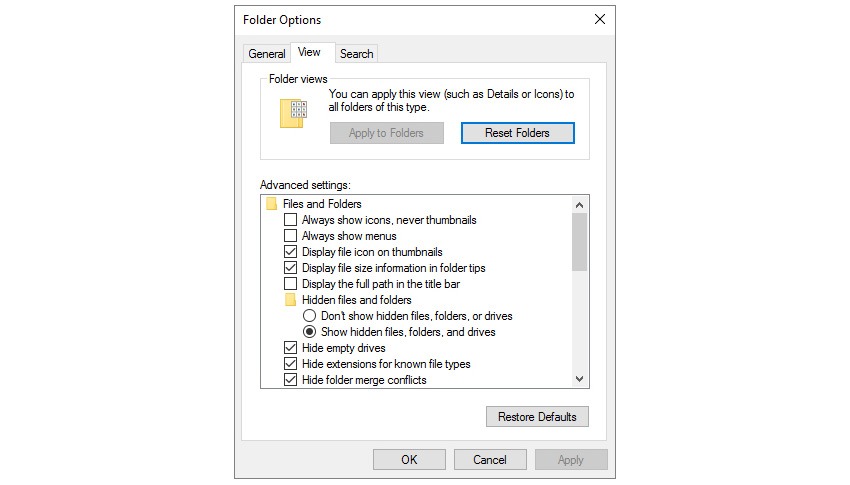Click the scroll down arrow in Advanced settings

579,379
